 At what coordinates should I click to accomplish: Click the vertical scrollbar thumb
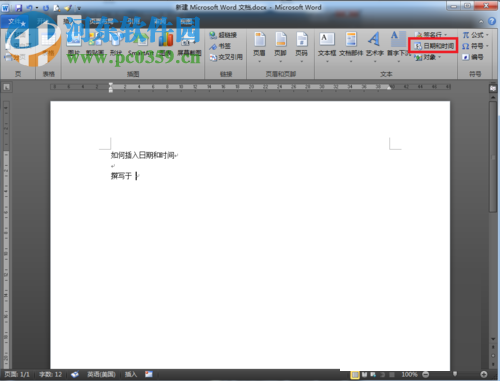[493, 157]
